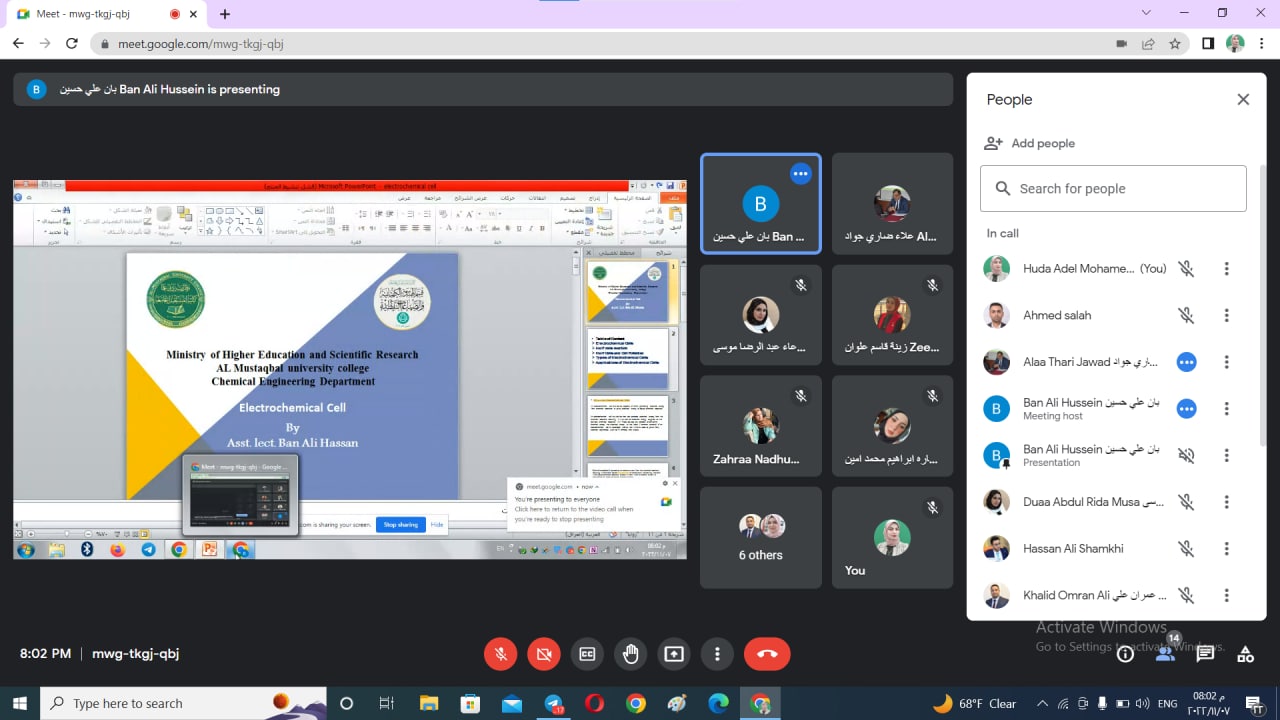
Task: Show meeting details info icon
Action: (1125, 654)
